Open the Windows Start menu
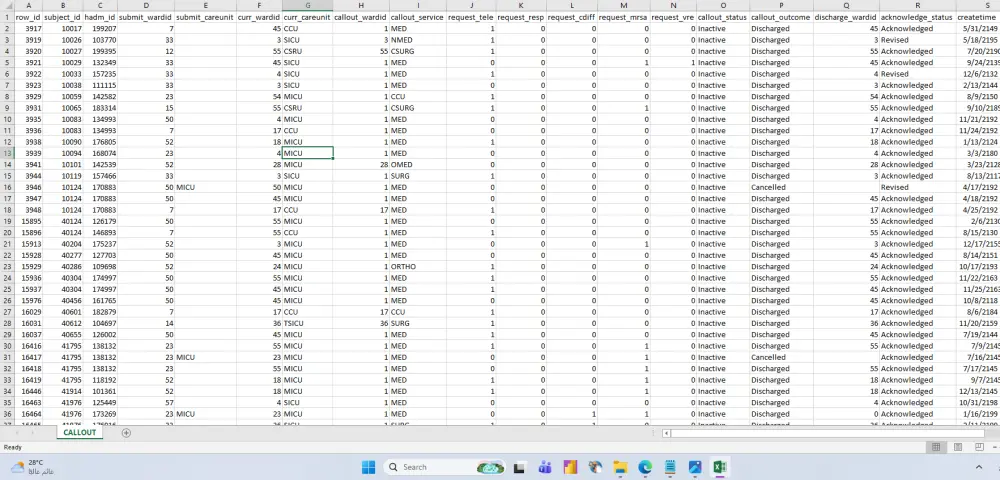The width and height of the screenshot is (1000, 480). [369, 467]
